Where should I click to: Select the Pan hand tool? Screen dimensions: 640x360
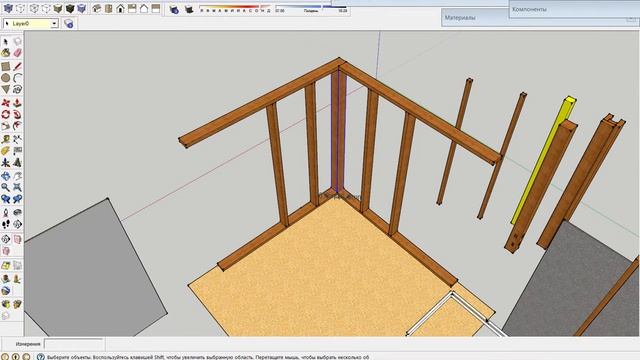pyautogui.click(x=17, y=176)
